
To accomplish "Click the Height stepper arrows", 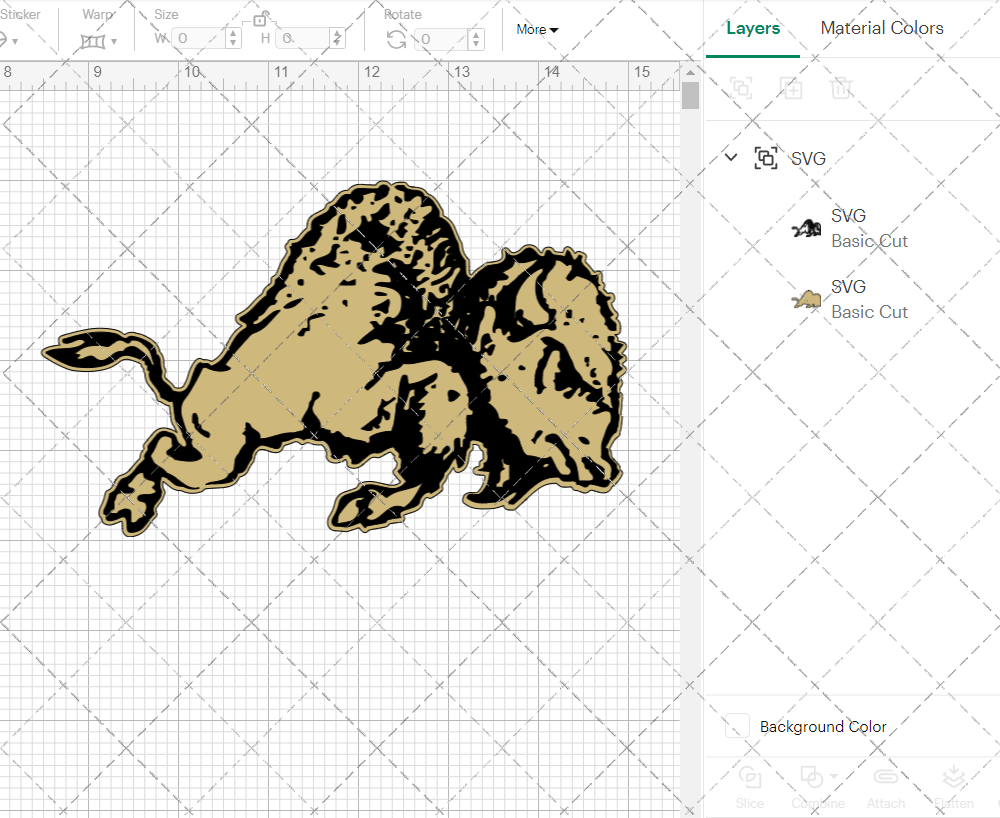I will [337, 38].
